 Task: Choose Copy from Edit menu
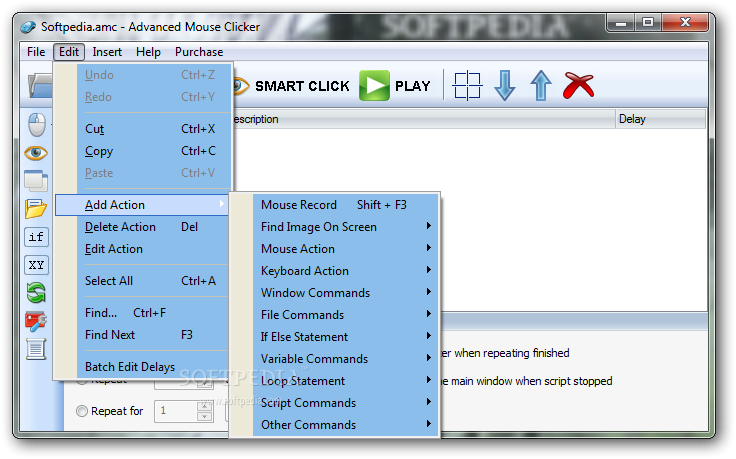pos(143,151)
